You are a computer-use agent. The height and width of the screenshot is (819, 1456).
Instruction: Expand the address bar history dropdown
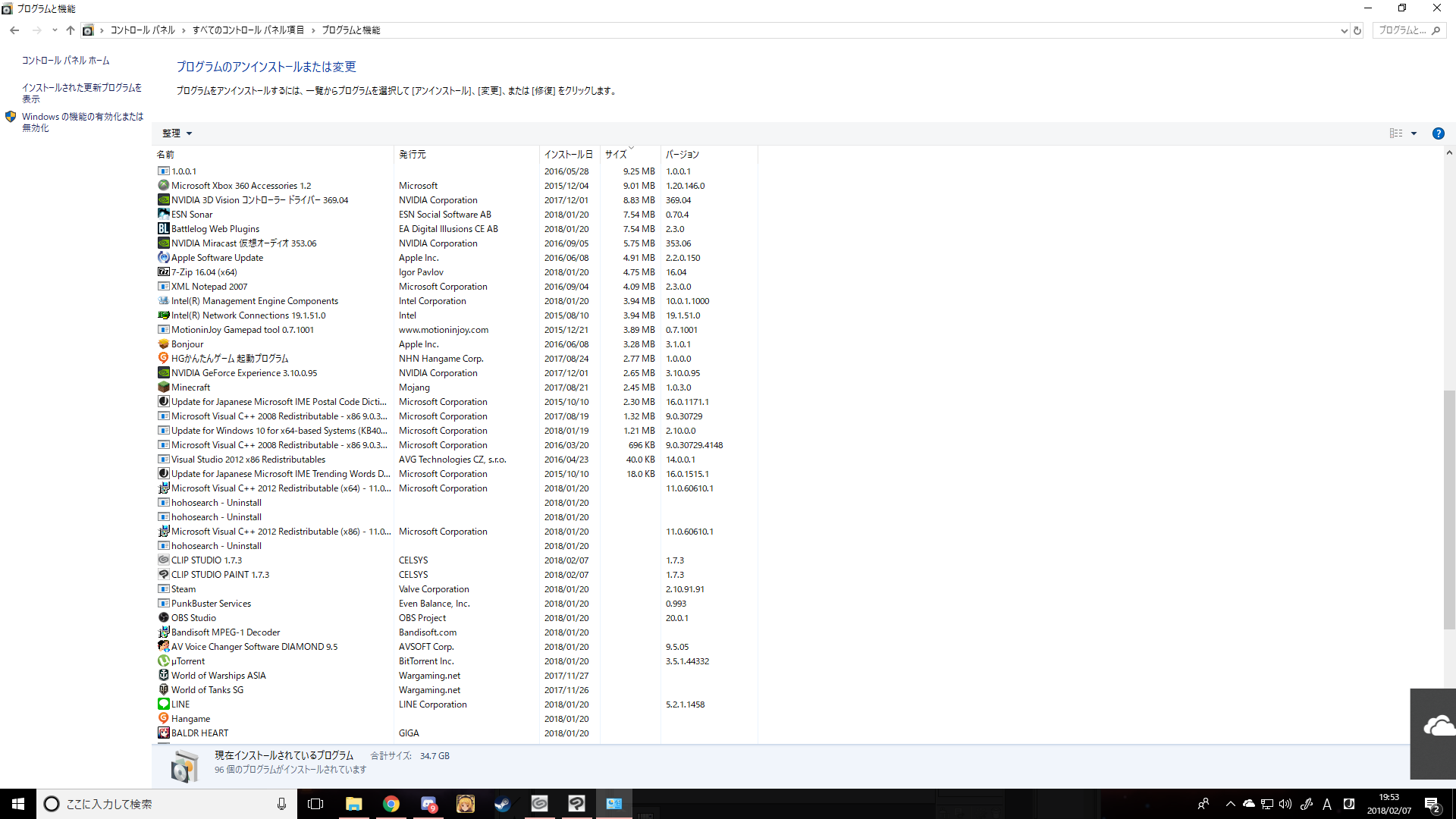[x=1344, y=30]
